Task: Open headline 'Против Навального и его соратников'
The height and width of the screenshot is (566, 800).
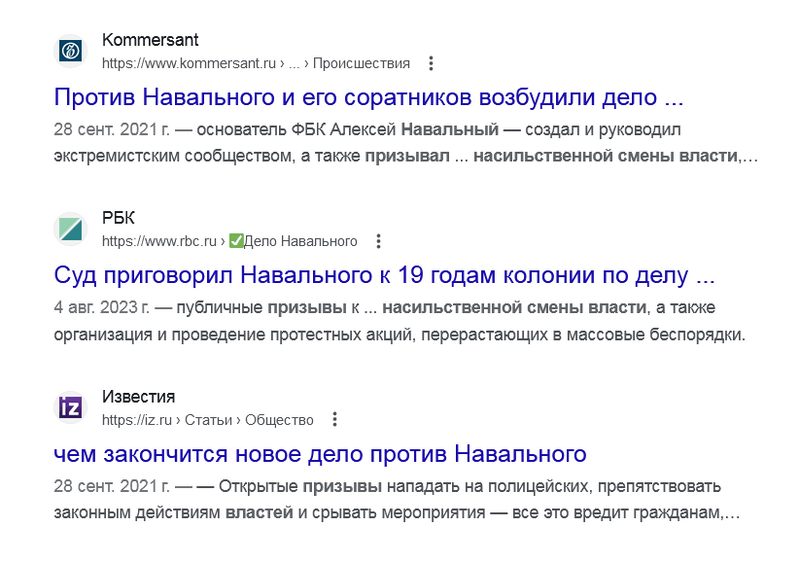Action: click(368, 98)
